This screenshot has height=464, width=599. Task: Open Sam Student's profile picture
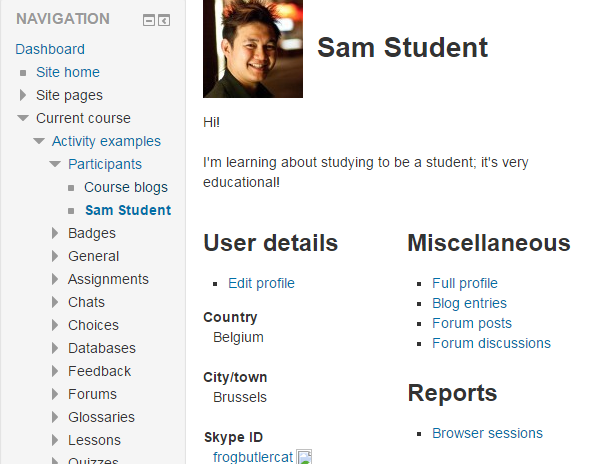click(253, 49)
